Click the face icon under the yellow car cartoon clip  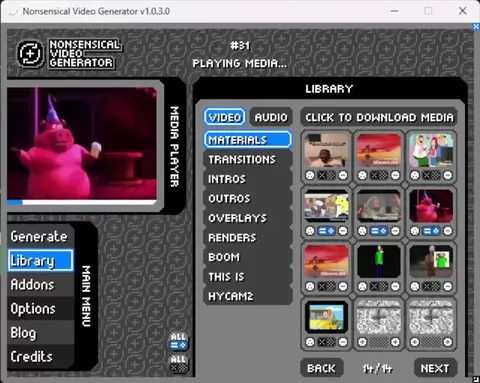(x=310, y=342)
